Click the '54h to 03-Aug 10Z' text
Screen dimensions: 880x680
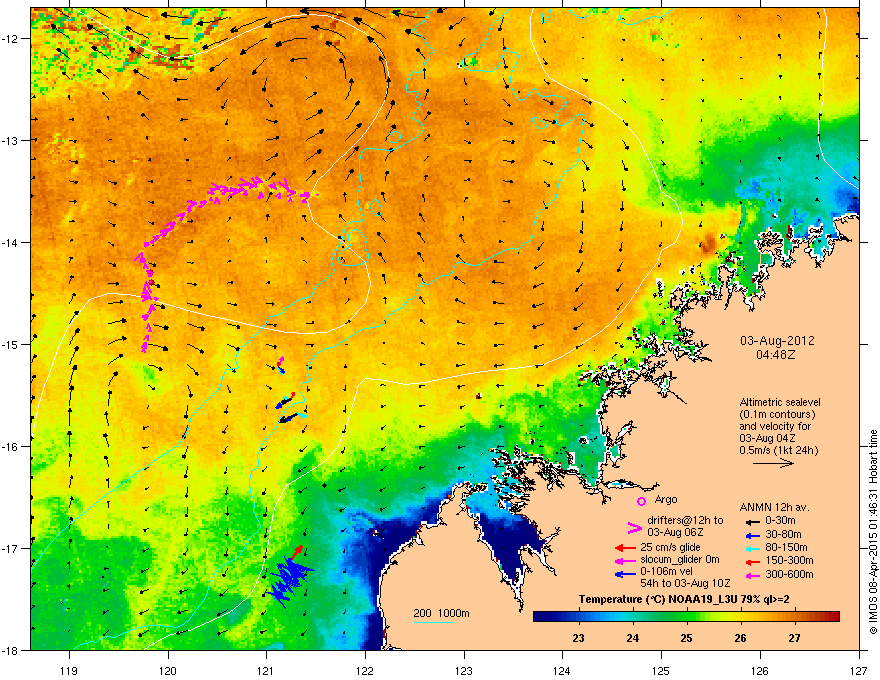tap(685, 583)
